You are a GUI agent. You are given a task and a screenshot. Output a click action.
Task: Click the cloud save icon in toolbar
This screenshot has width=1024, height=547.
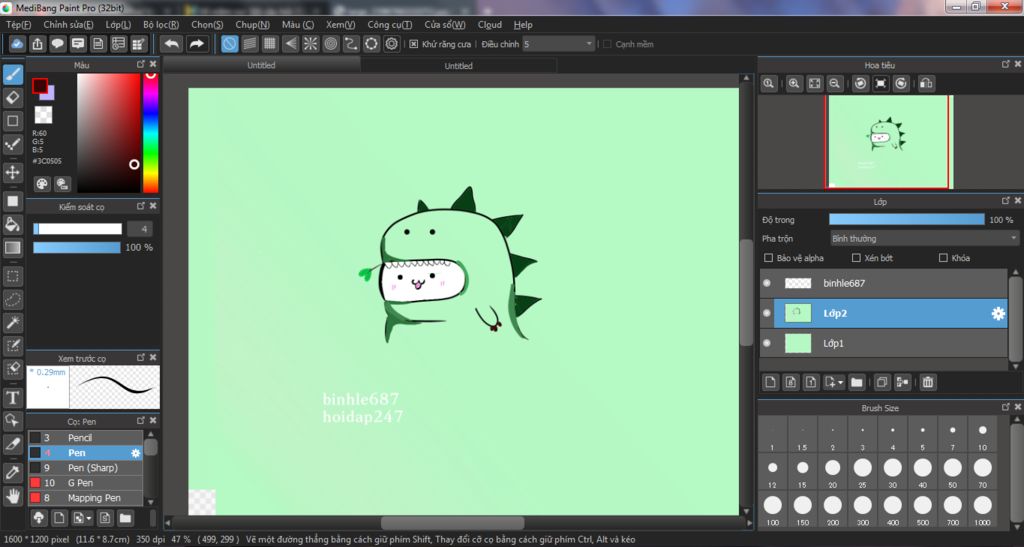click(x=17, y=44)
